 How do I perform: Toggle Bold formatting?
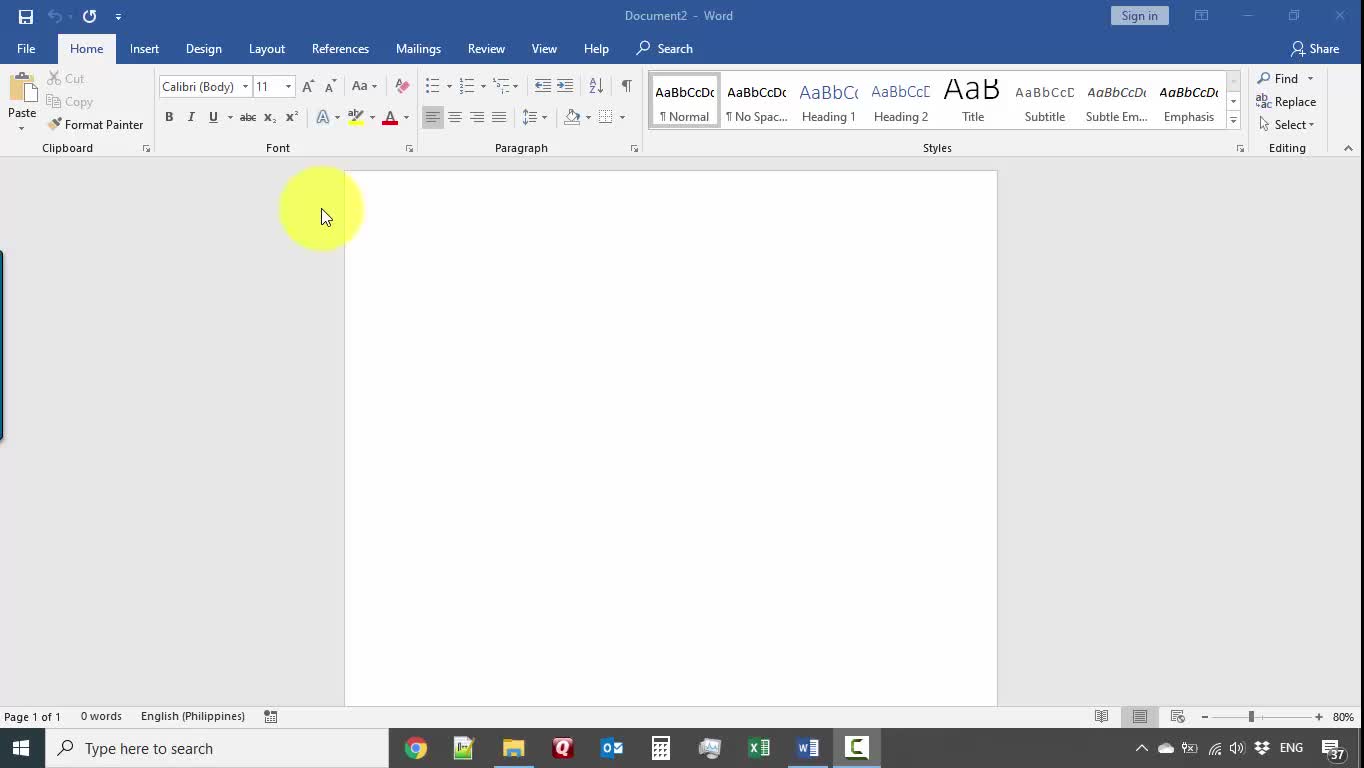click(169, 117)
